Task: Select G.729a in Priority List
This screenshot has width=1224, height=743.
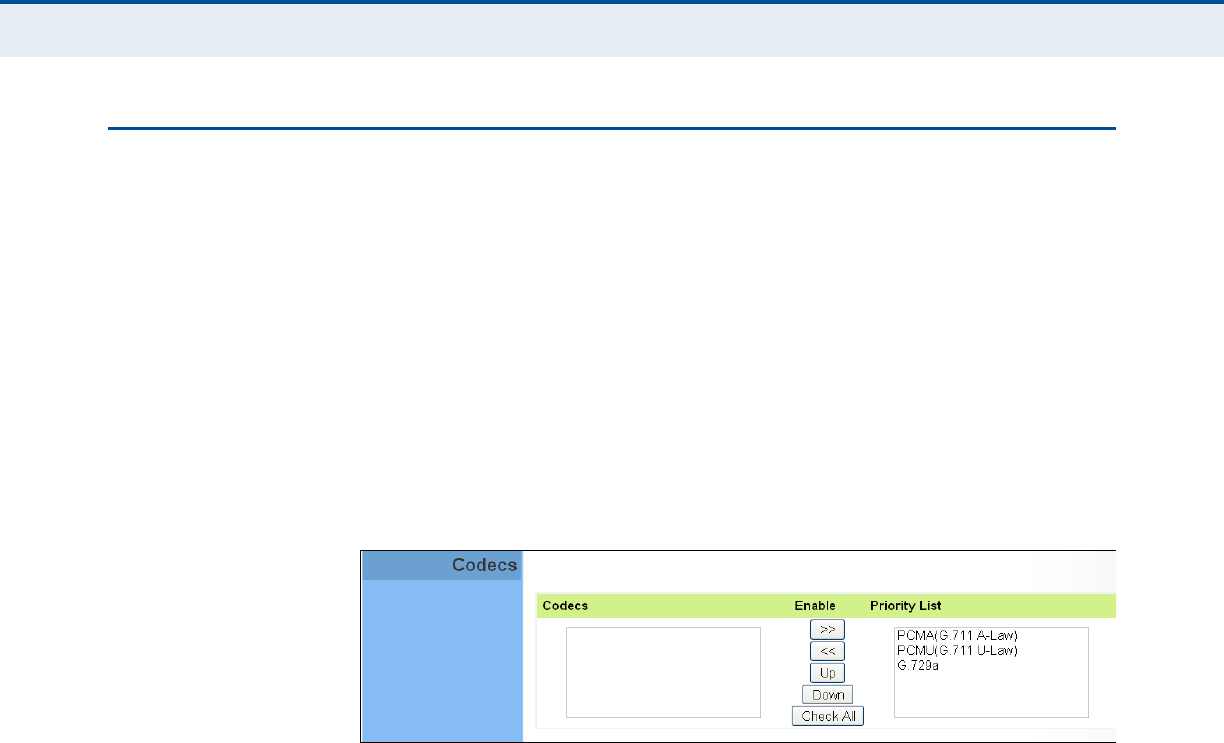Action: pyautogui.click(x=918, y=665)
